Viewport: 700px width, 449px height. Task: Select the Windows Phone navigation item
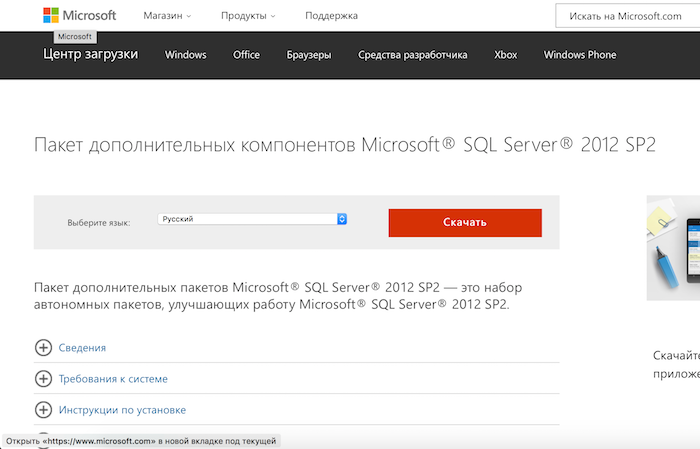(x=580, y=55)
